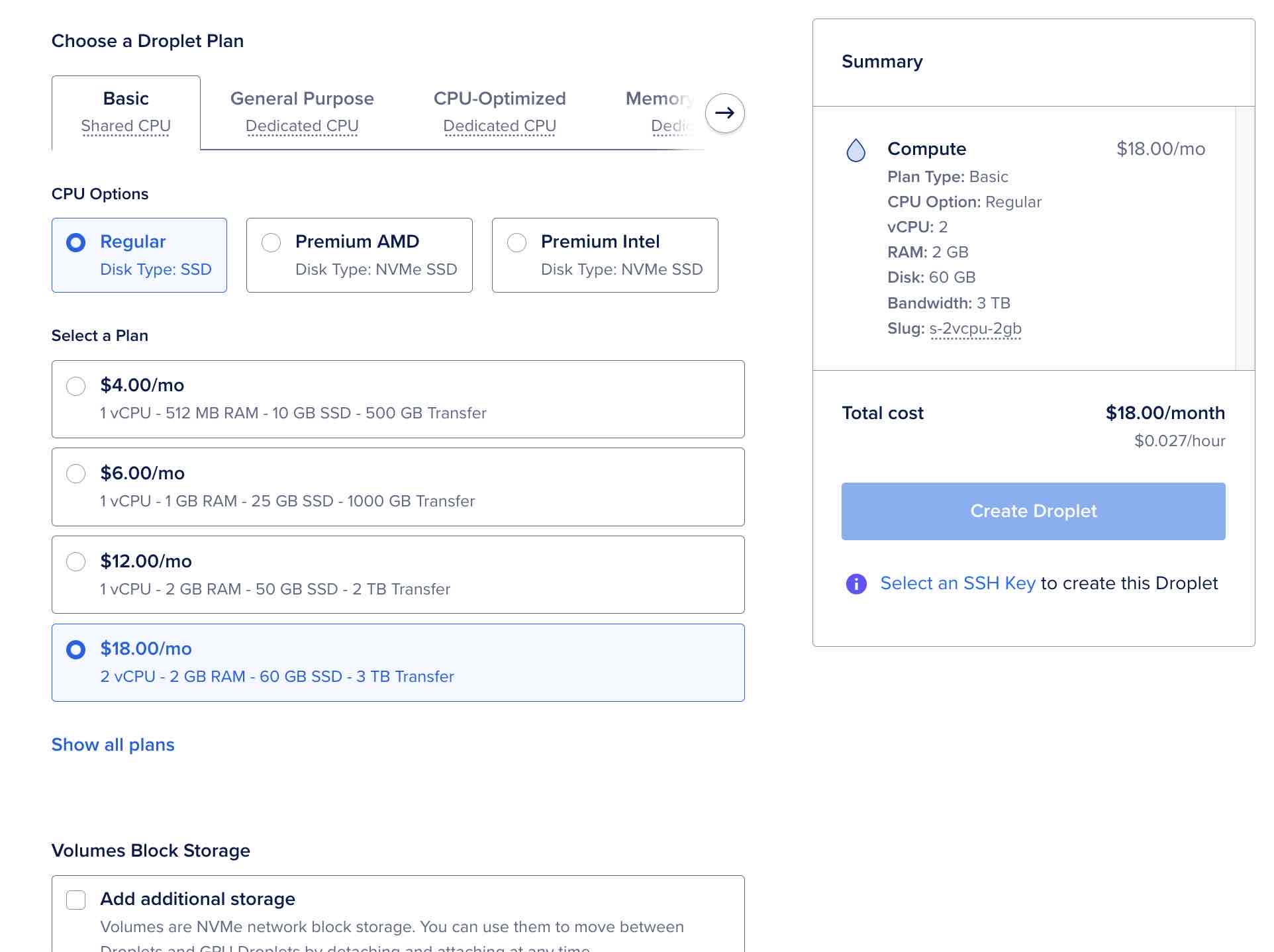Click the RAM: 2 GB line
The height and width of the screenshot is (952, 1274).
click(x=928, y=252)
